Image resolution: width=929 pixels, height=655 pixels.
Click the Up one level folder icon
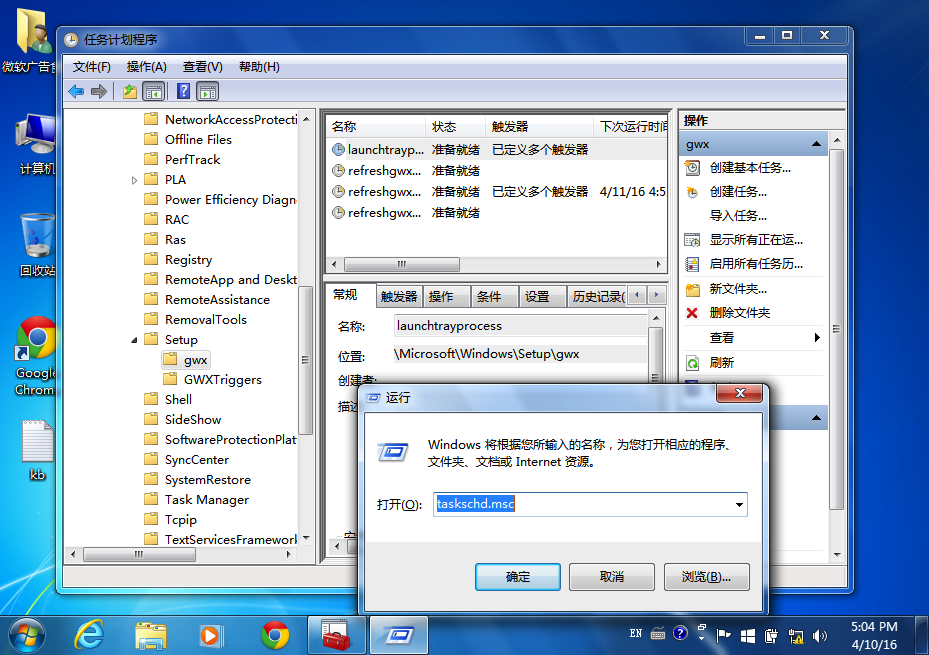point(130,91)
